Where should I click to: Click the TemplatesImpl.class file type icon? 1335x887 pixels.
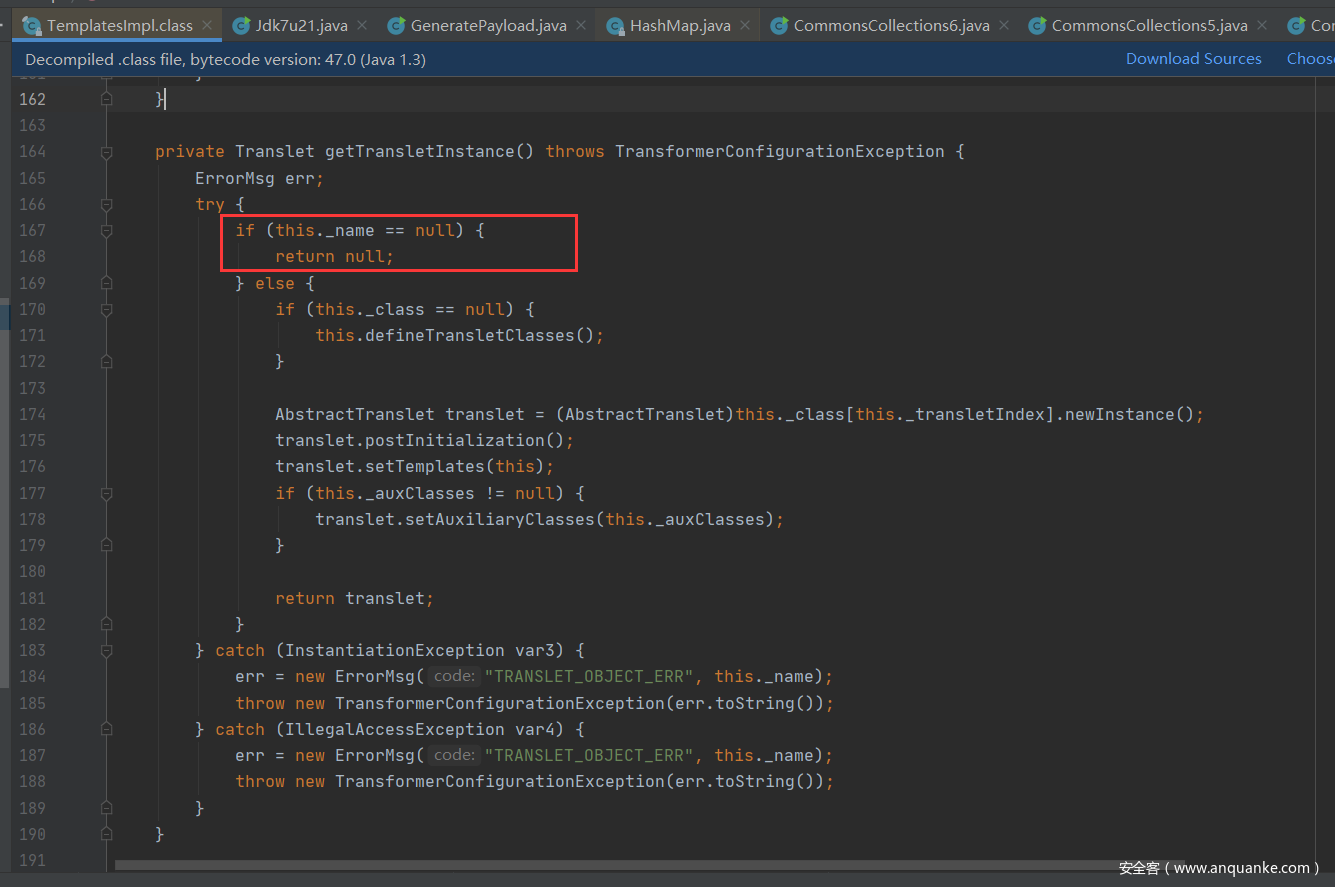click(x=32, y=26)
